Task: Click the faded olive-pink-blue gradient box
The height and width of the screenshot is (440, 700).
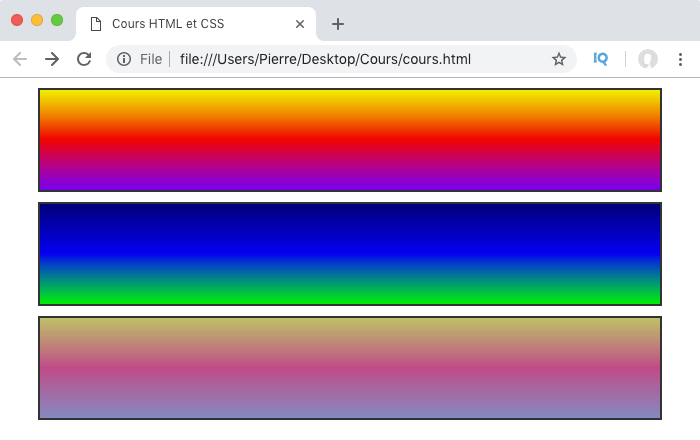Action: (350, 368)
